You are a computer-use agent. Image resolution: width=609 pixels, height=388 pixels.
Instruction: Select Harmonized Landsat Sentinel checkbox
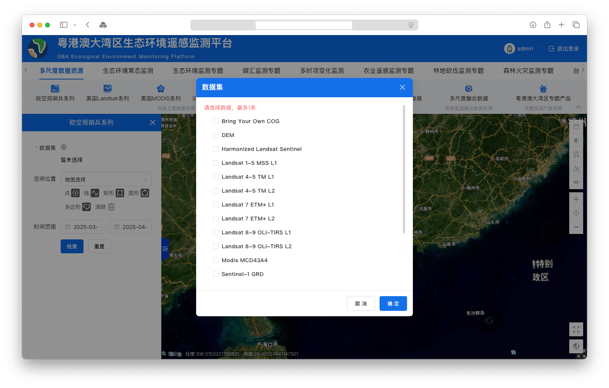tap(216, 149)
